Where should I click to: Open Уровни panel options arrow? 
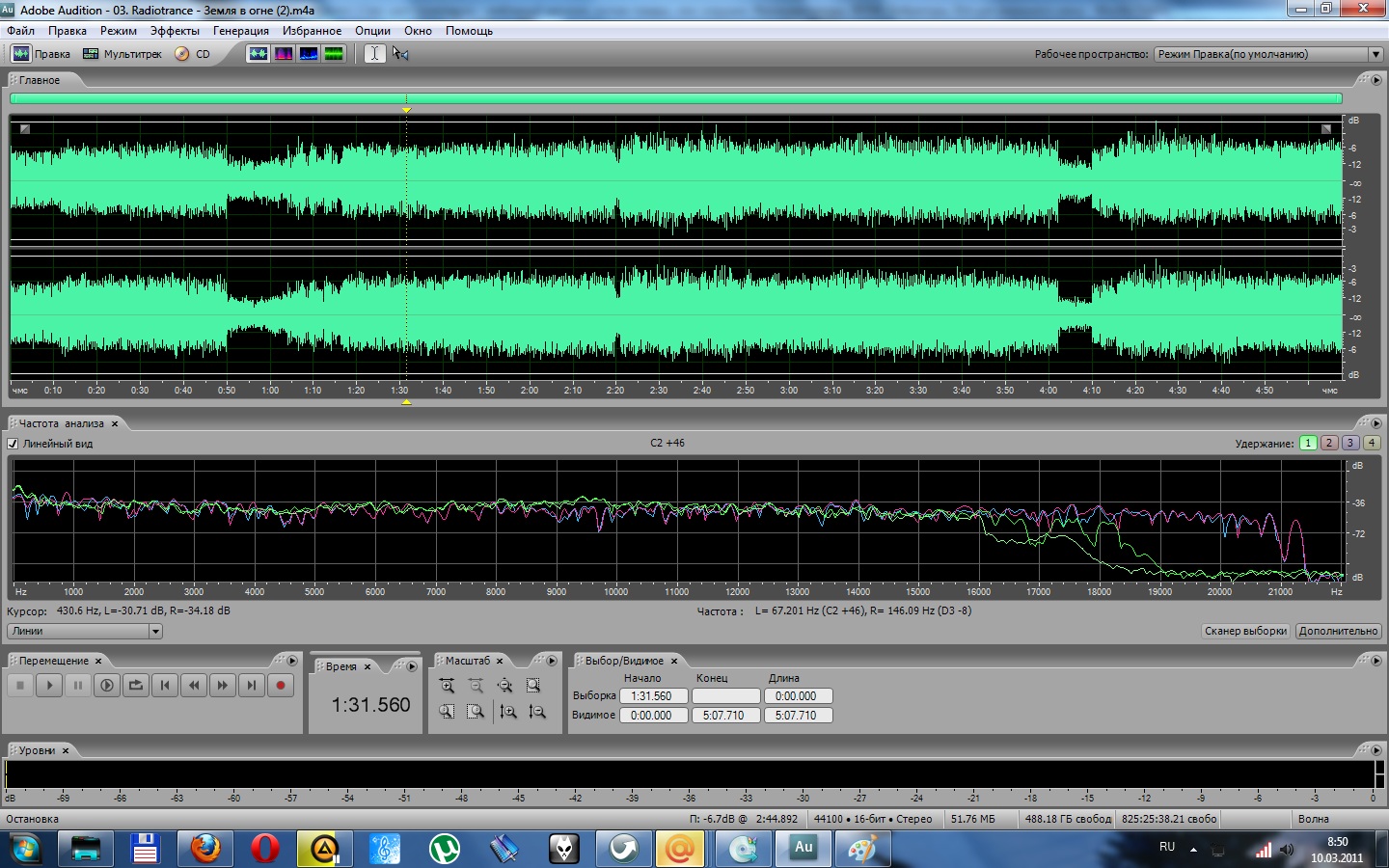tap(1376, 750)
